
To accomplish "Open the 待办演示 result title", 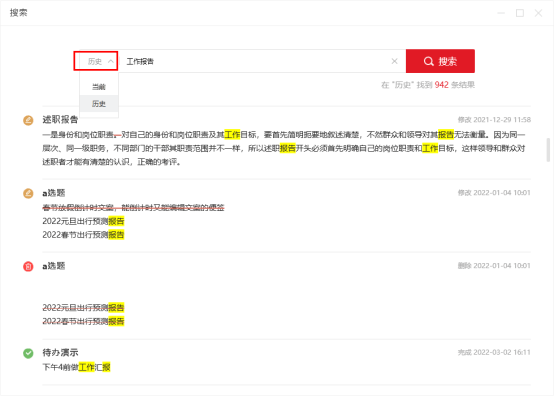I will pyautogui.click(x=60, y=353).
